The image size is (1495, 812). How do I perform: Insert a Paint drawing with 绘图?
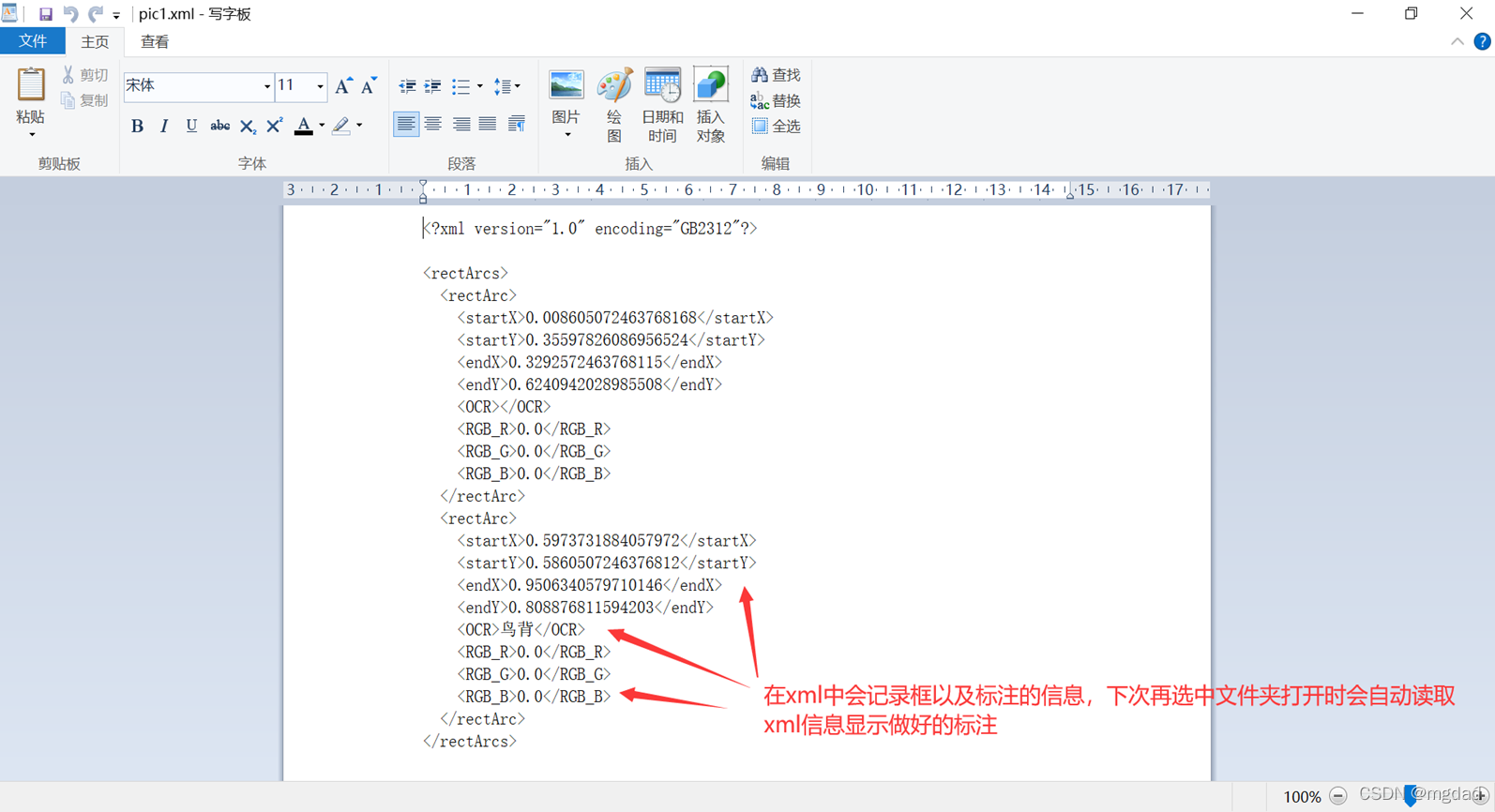[x=614, y=105]
